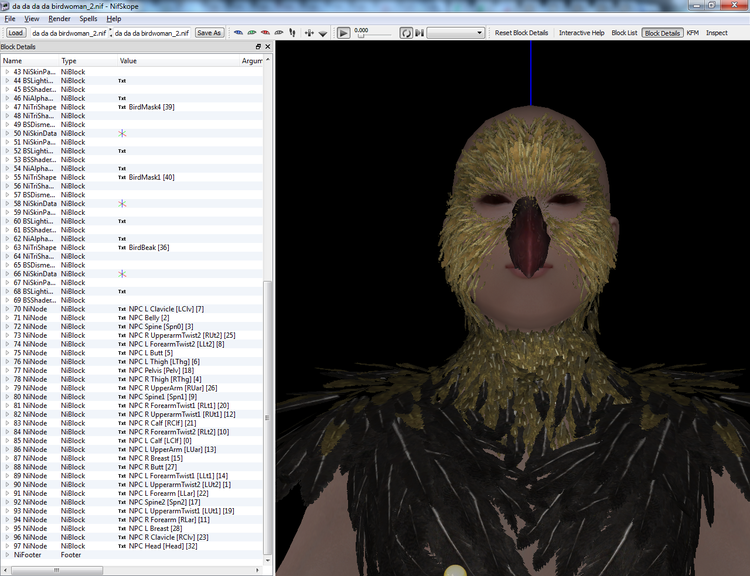Image resolution: width=750 pixels, height=576 pixels.
Task: Expand row 47 NiTriShape BirdMask4
Action: pyautogui.click(x=7, y=107)
